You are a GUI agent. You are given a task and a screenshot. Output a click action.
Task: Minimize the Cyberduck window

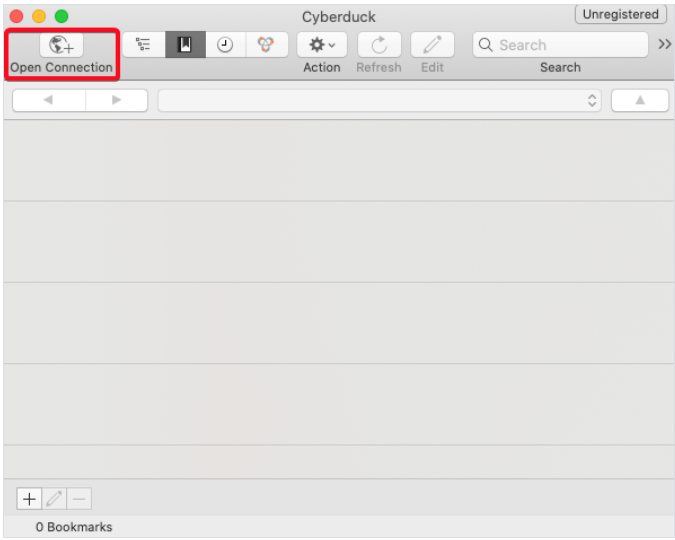(39, 16)
